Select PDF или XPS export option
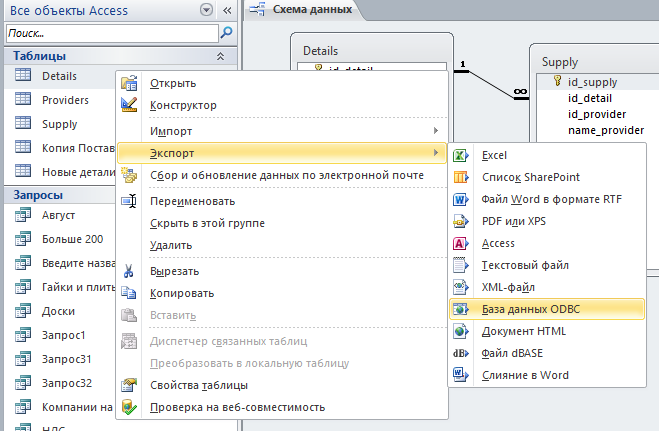The height and width of the screenshot is (431, 659). (547, 221)
